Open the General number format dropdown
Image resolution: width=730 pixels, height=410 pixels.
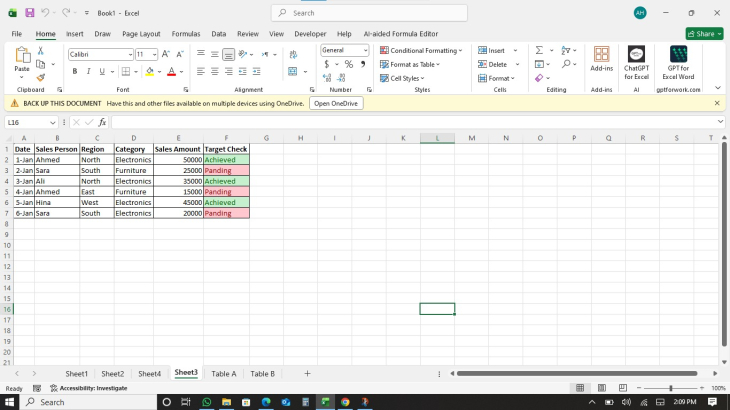point(365,50)
